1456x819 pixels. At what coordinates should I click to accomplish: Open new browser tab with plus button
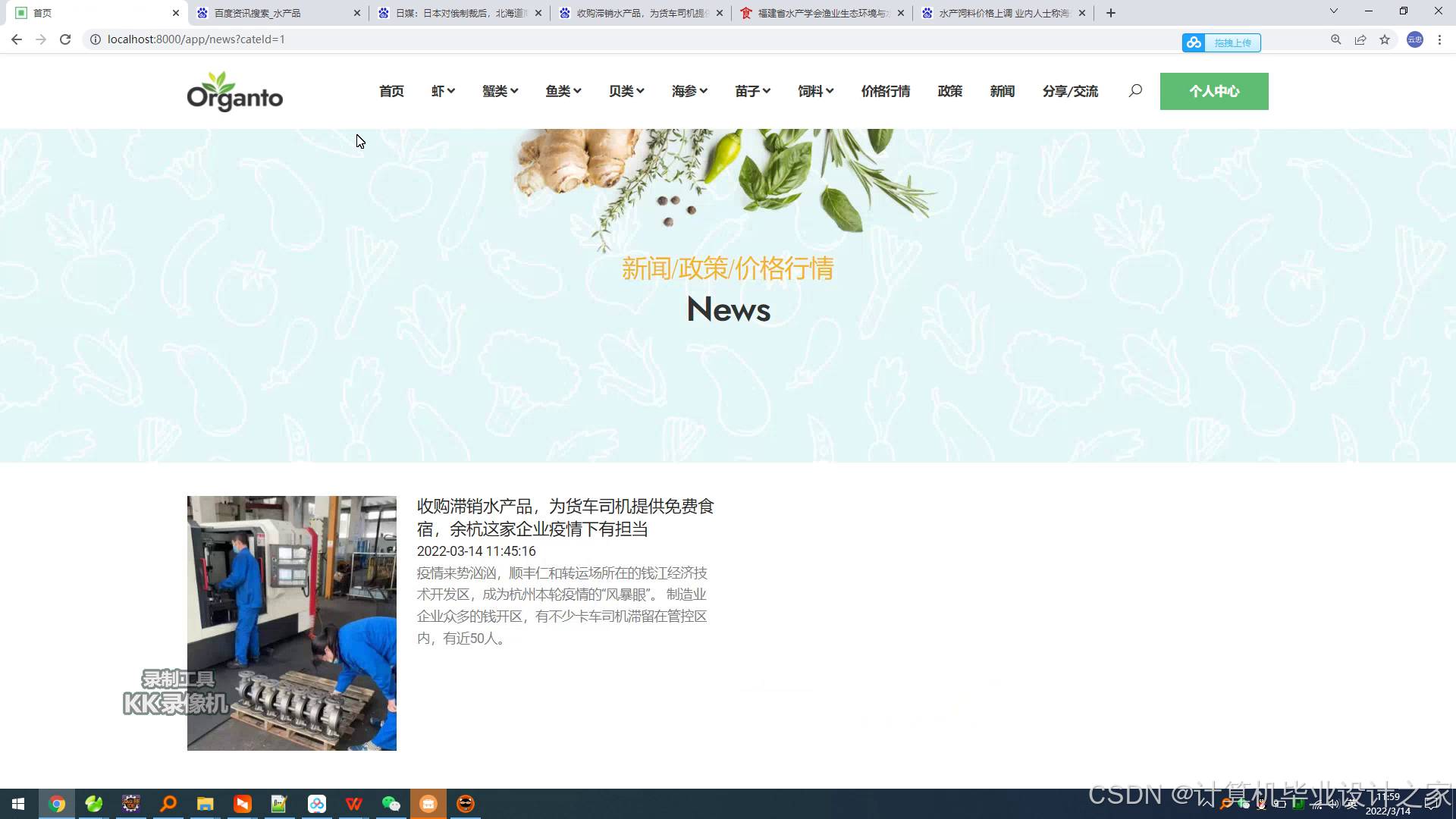[x=1110, y=13]
